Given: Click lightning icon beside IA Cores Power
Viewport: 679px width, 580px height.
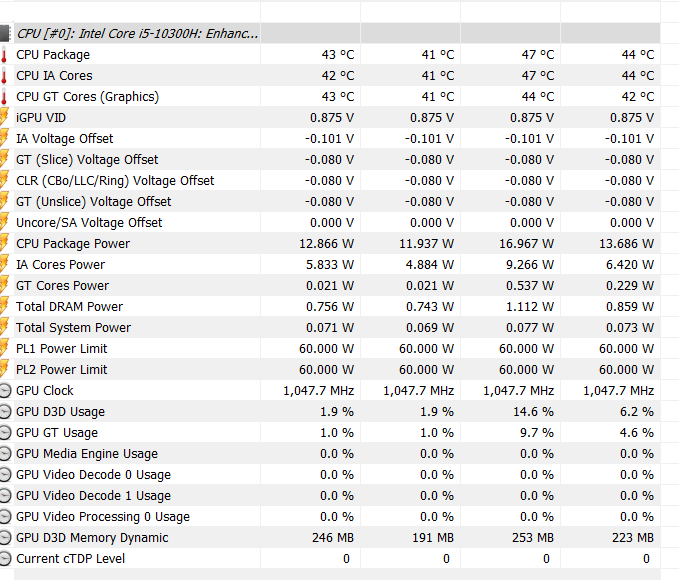Looking at the screenshot, I should [x=4, y=265].
